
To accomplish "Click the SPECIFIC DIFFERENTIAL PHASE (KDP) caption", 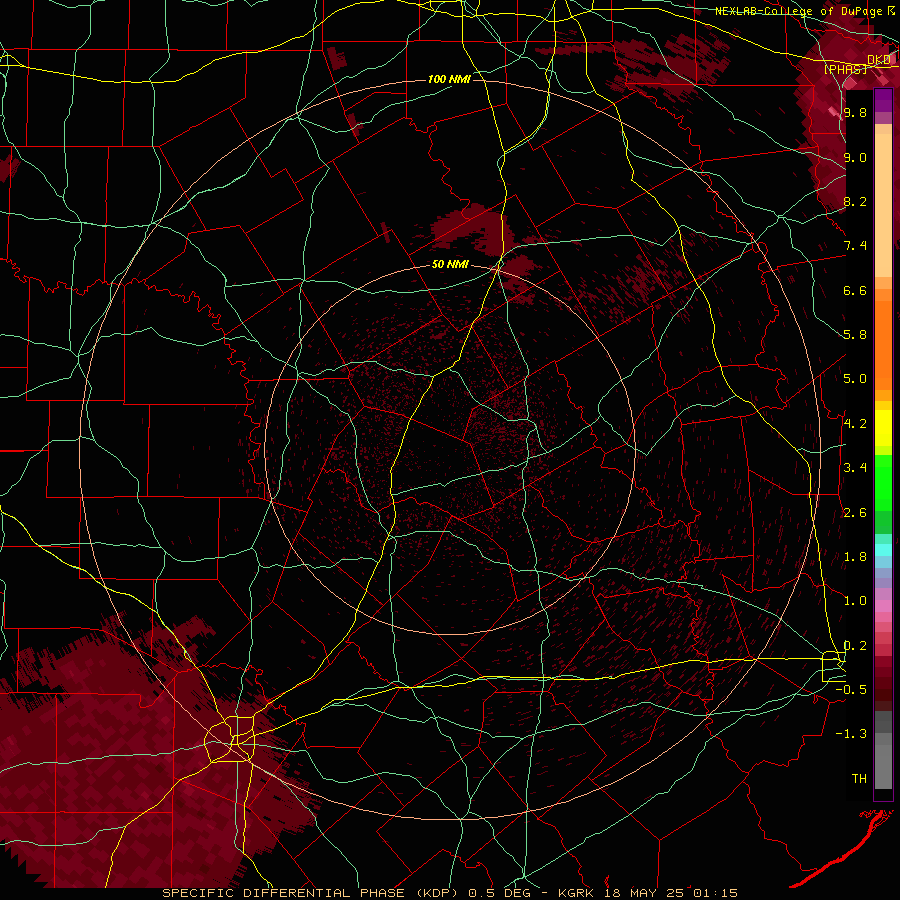I will click(312, 893).
